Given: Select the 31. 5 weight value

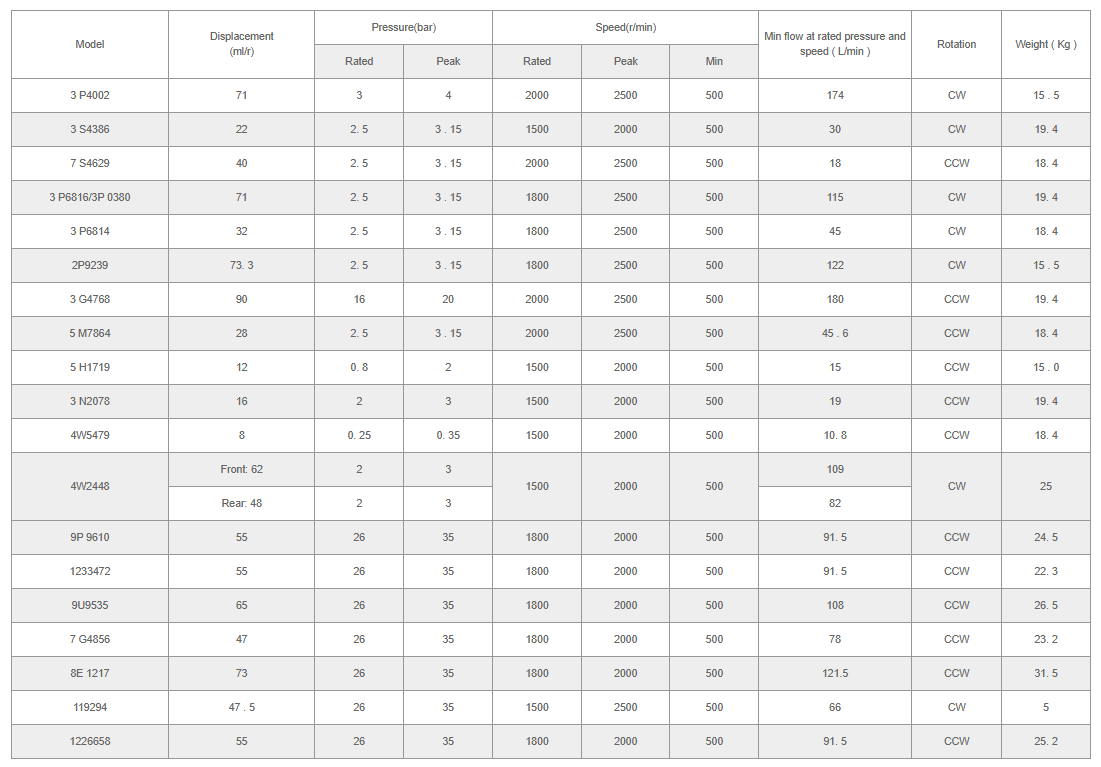Looking at the screenshot, I should click(1045, 673).
